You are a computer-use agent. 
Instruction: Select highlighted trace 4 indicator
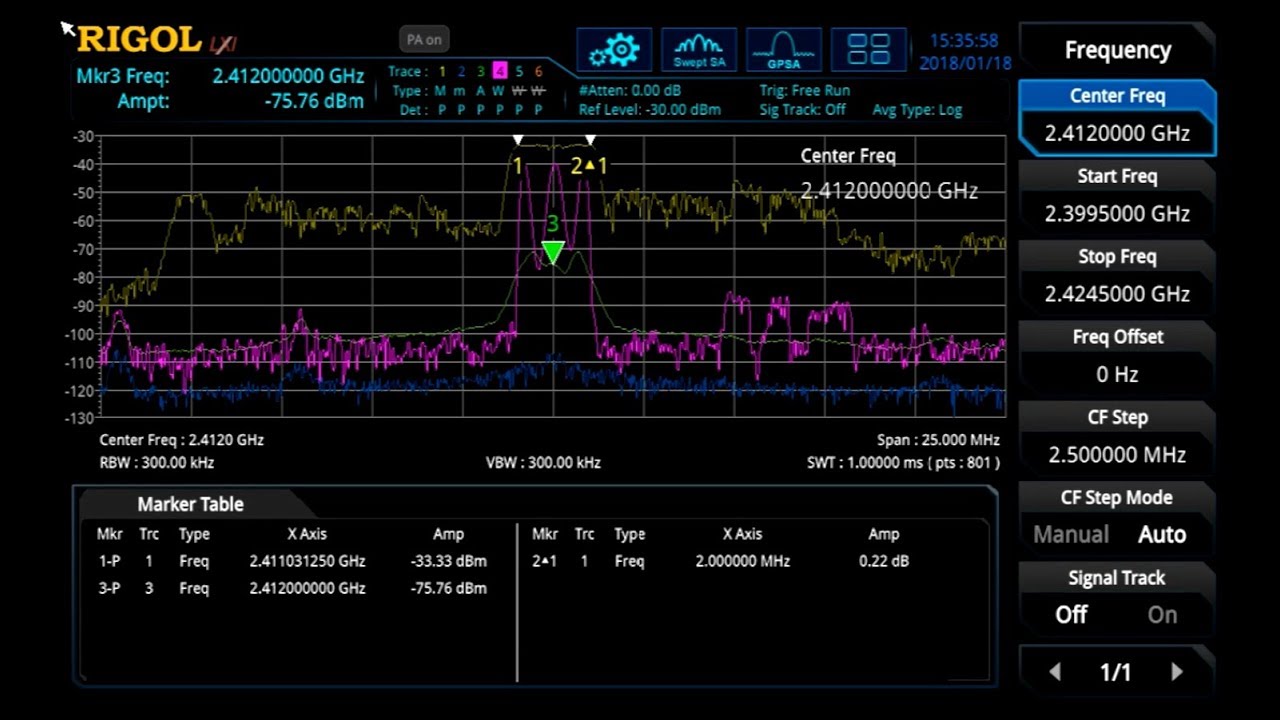(500, 71)
